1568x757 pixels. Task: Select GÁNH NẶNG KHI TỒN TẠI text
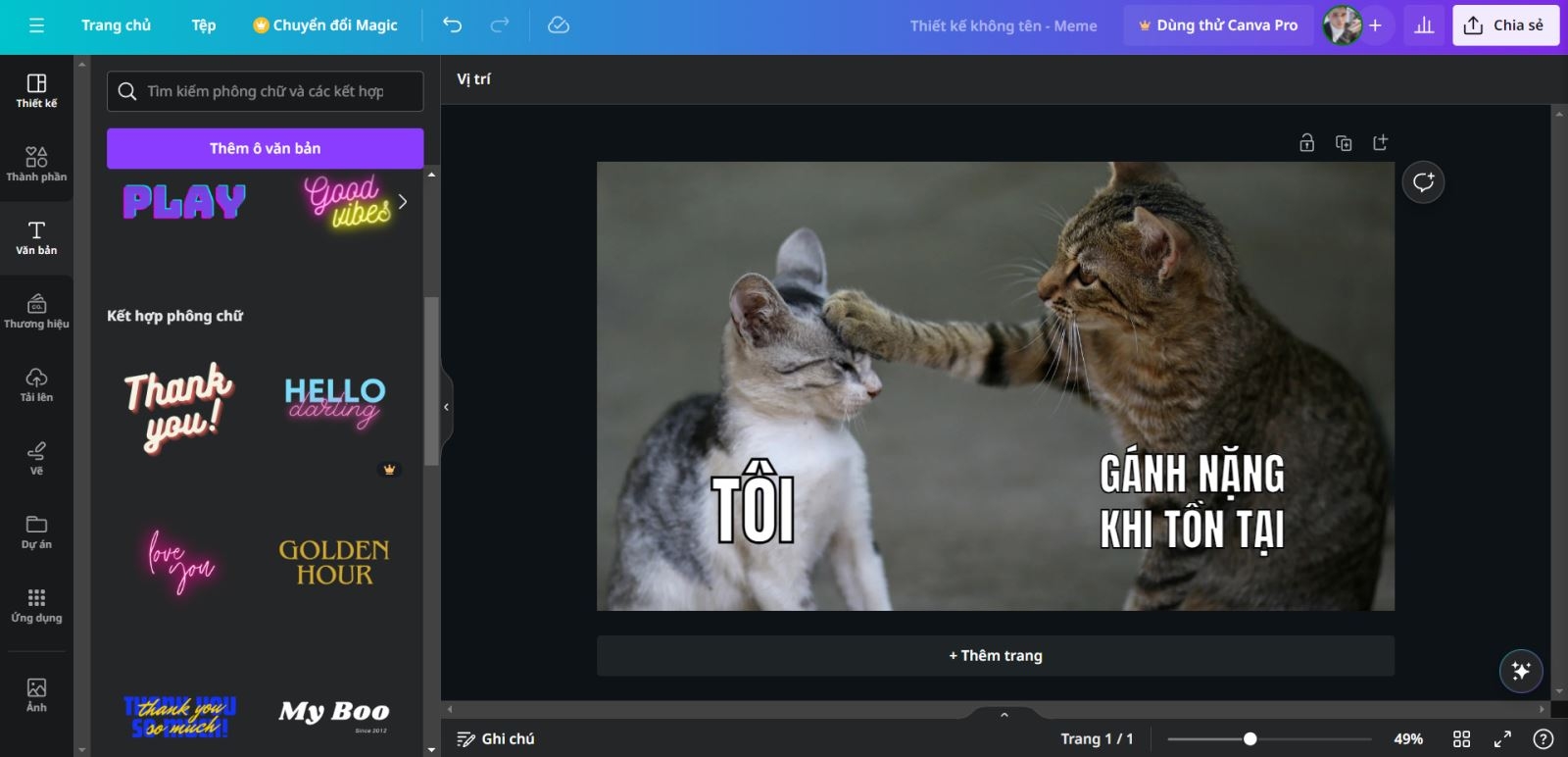click(x=1192, y=503)
